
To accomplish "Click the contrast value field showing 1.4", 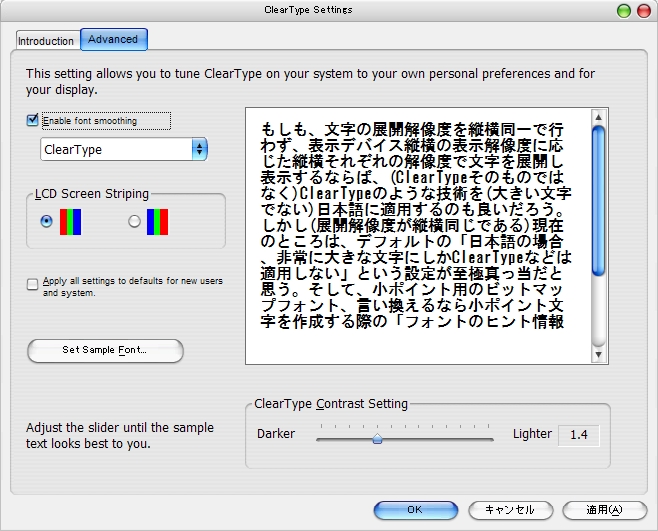I will pos(578,435).
